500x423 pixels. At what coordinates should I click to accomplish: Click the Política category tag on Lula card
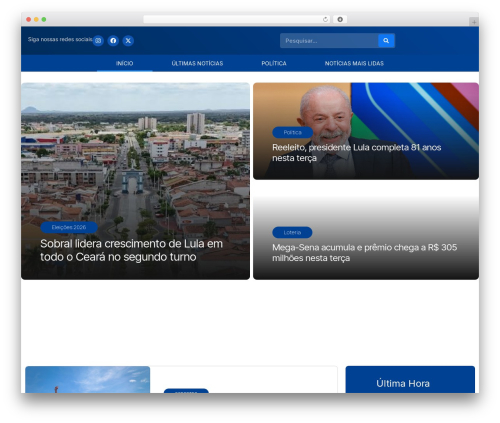pyautogui.click(x=293, y=132)
